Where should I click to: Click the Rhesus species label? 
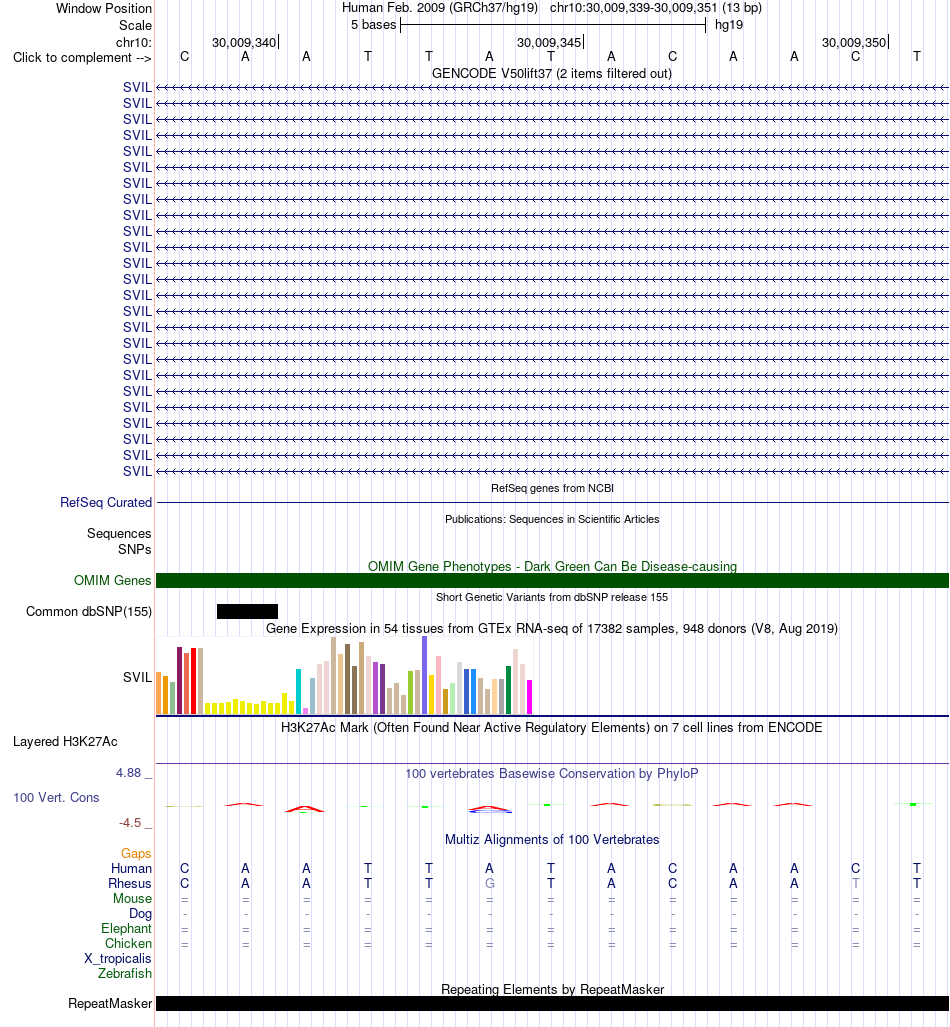point(130,884)
